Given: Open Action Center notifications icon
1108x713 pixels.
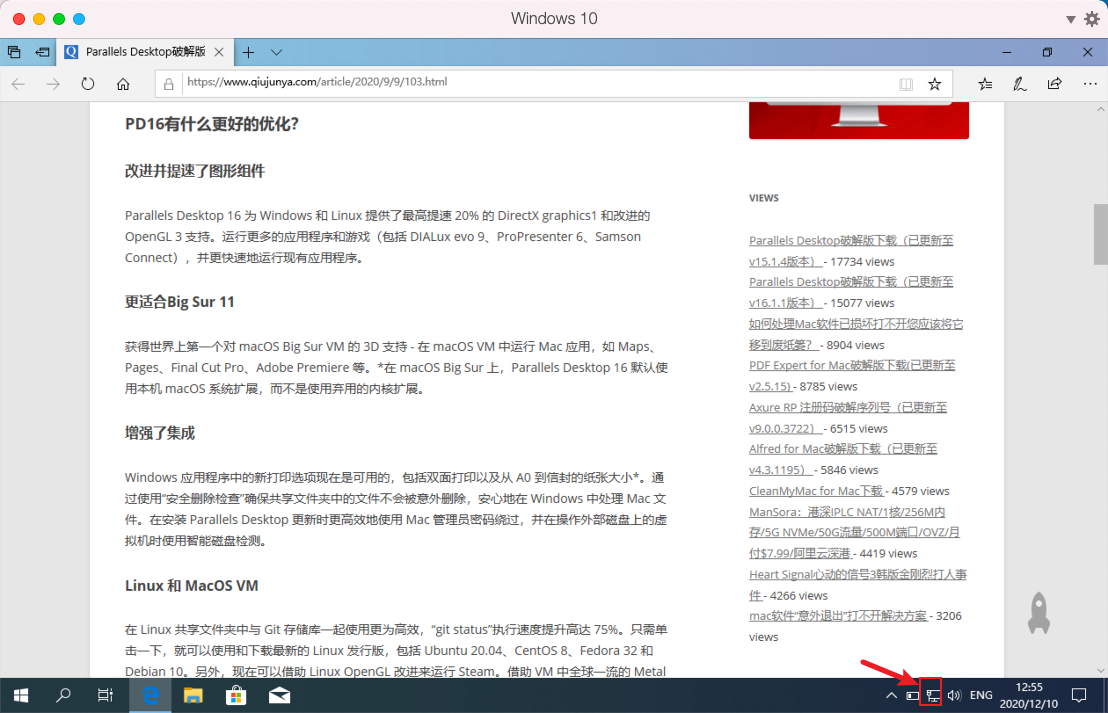Looking at the screenshot, I should click(x=1078, y=695).
